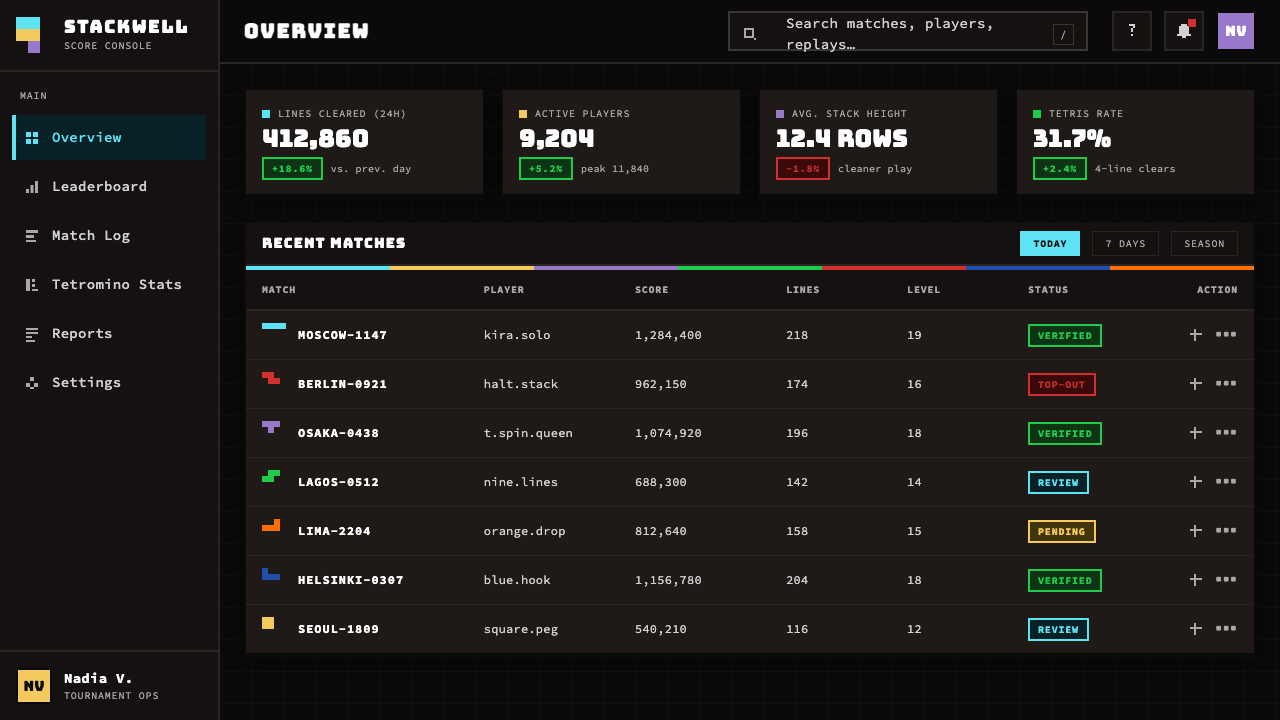Click Review status on SEOUL-1809
1280x720 pixels.
click(1058, 629)
